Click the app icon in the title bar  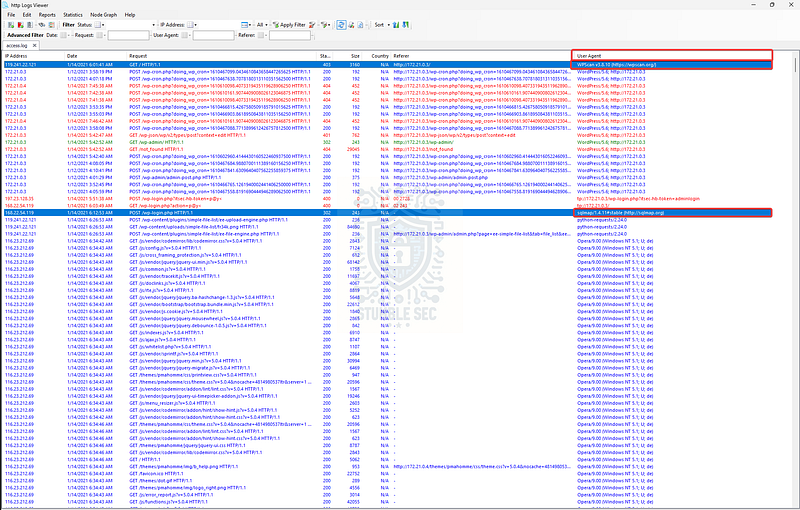coord(5,5)
